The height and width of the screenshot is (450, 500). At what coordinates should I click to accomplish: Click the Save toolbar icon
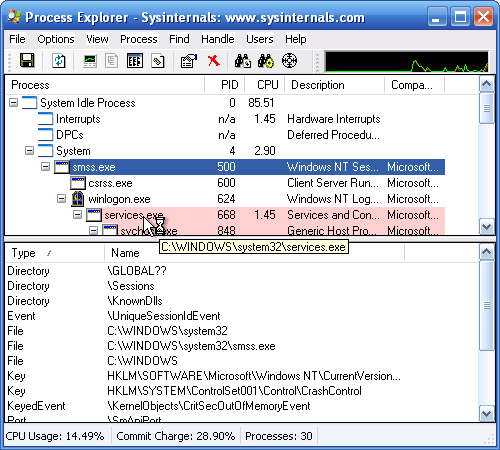pyautogui.click(x=27, y=61)
